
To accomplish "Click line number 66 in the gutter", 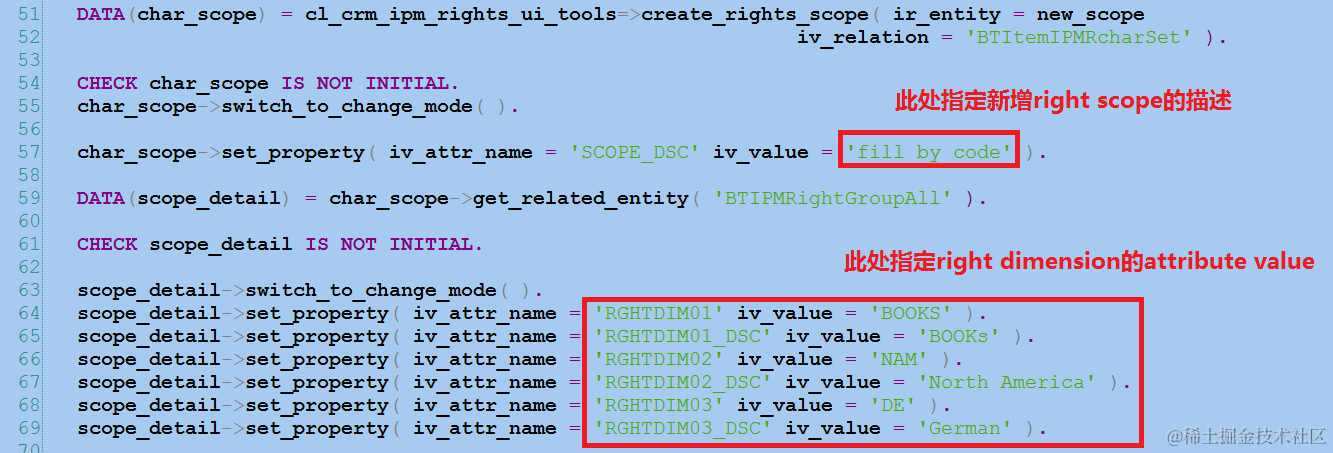I will [30, 359].
